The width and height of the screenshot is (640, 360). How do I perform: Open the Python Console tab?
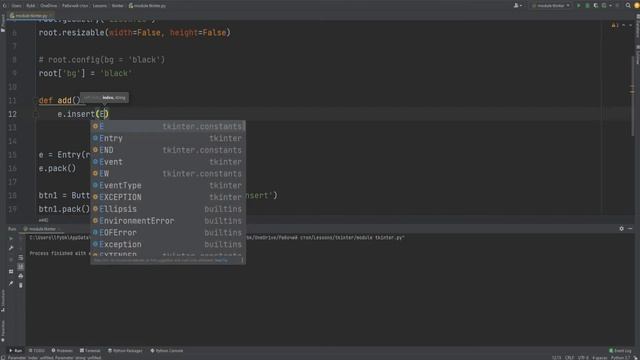[167, 351]
